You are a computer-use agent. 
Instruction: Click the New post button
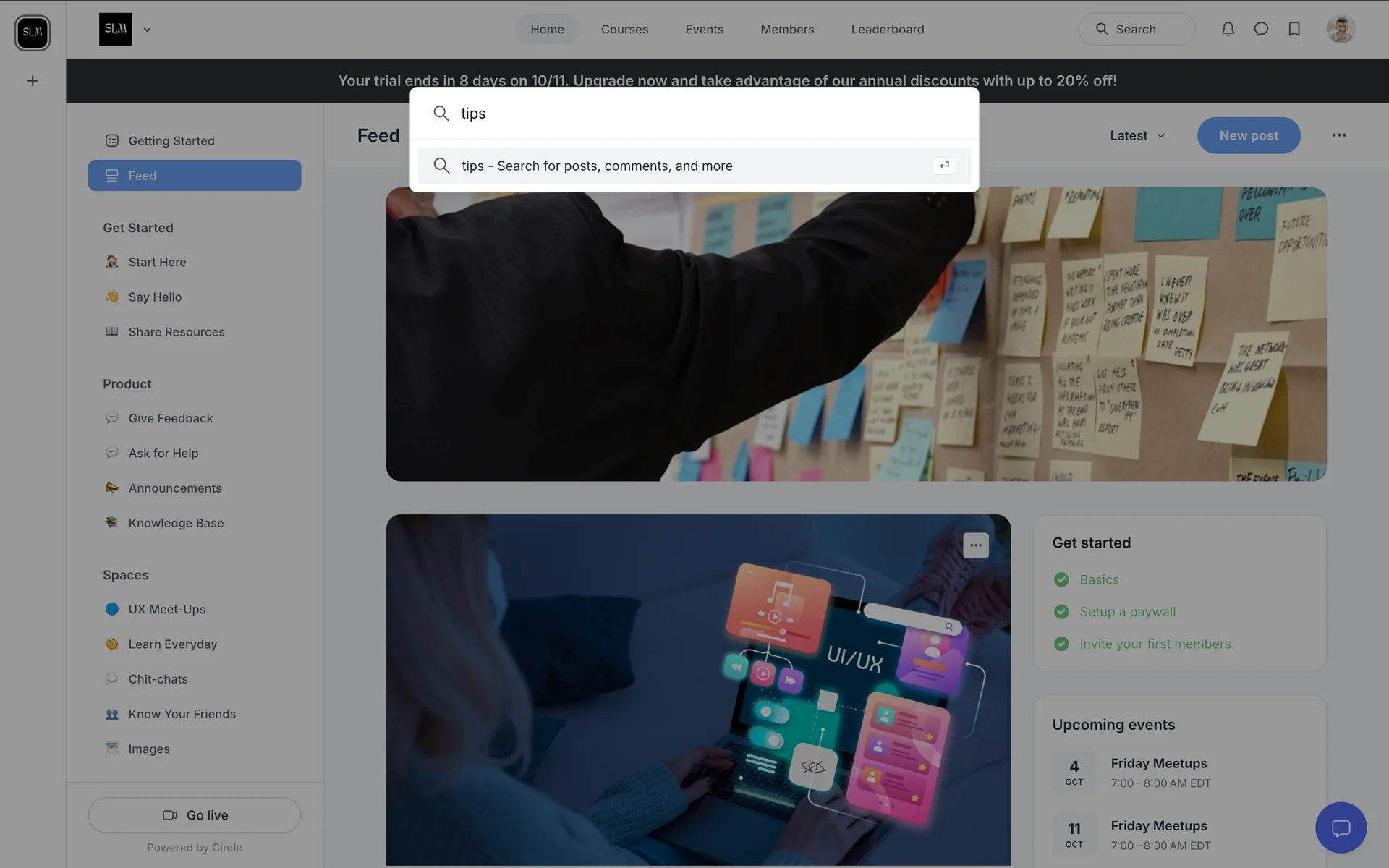(1248, 135)
